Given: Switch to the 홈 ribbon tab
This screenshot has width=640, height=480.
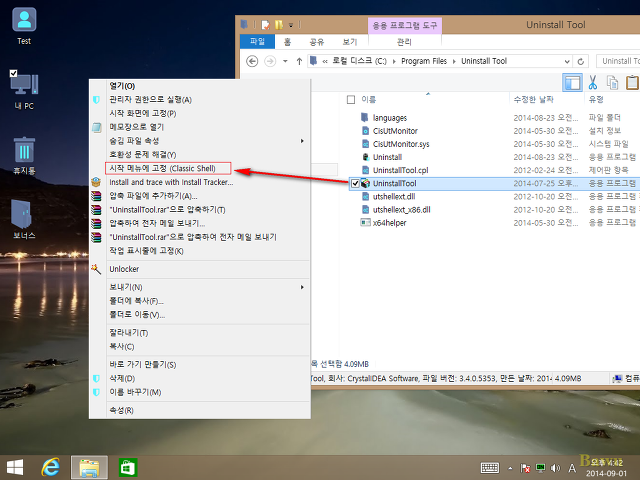Looking at the screenshot, I should coord(287,42).
